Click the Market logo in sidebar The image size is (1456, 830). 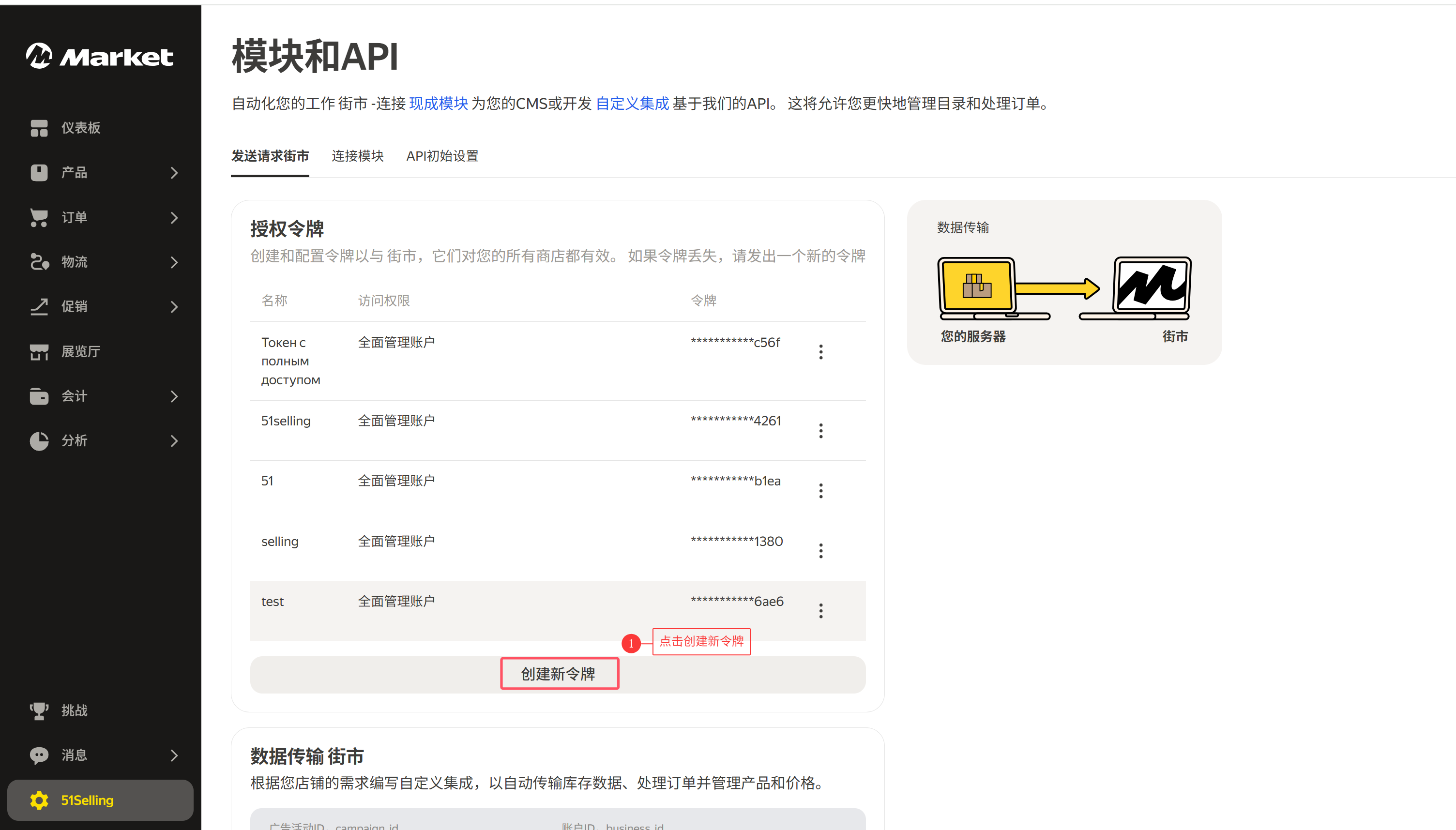[x=100, y=56]
